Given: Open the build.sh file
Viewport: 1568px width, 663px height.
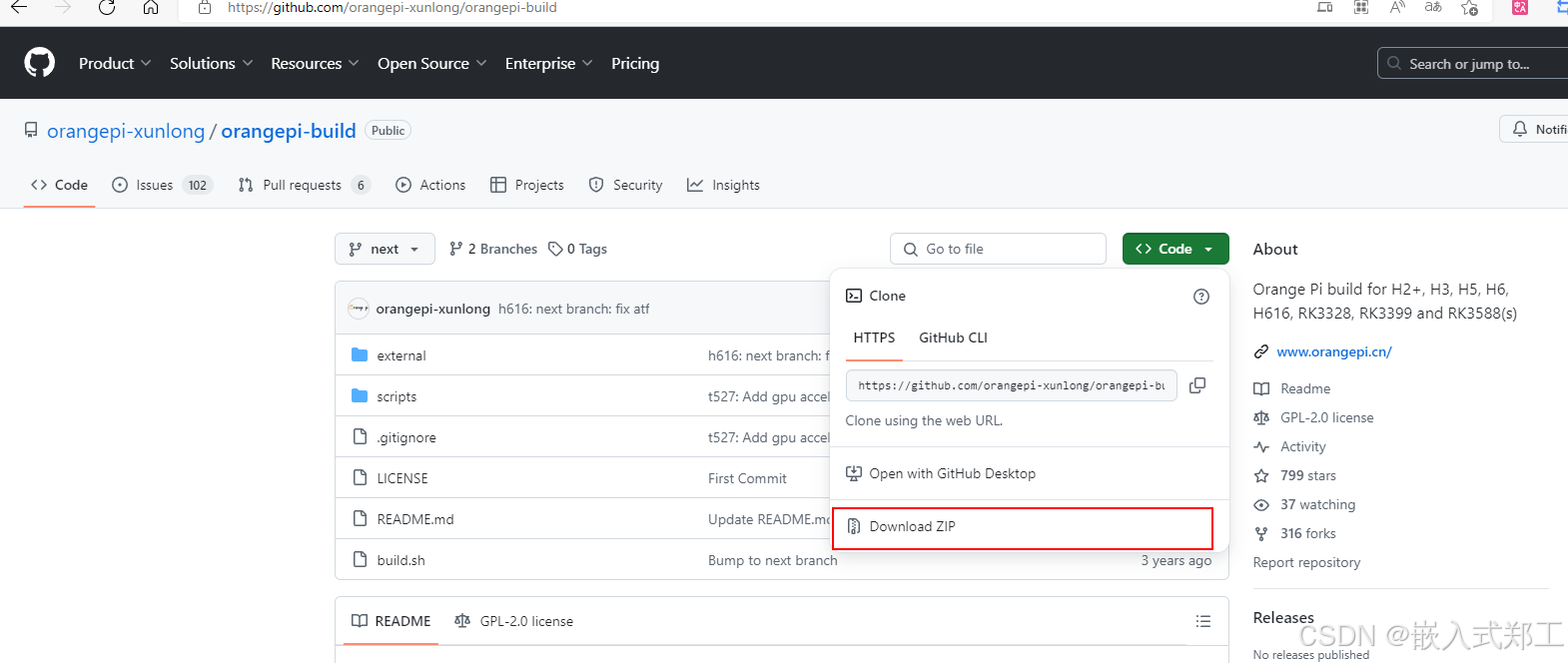Looking at the screenshot, I should (x=401, y=560).
